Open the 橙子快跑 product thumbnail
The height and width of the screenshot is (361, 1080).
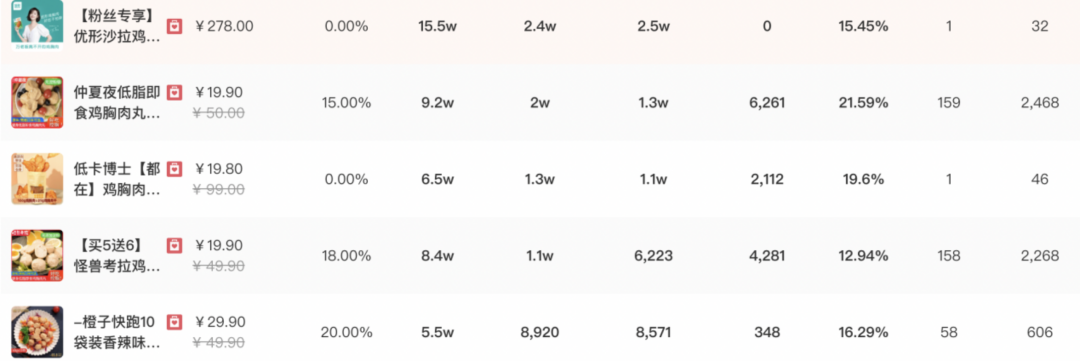37,332
